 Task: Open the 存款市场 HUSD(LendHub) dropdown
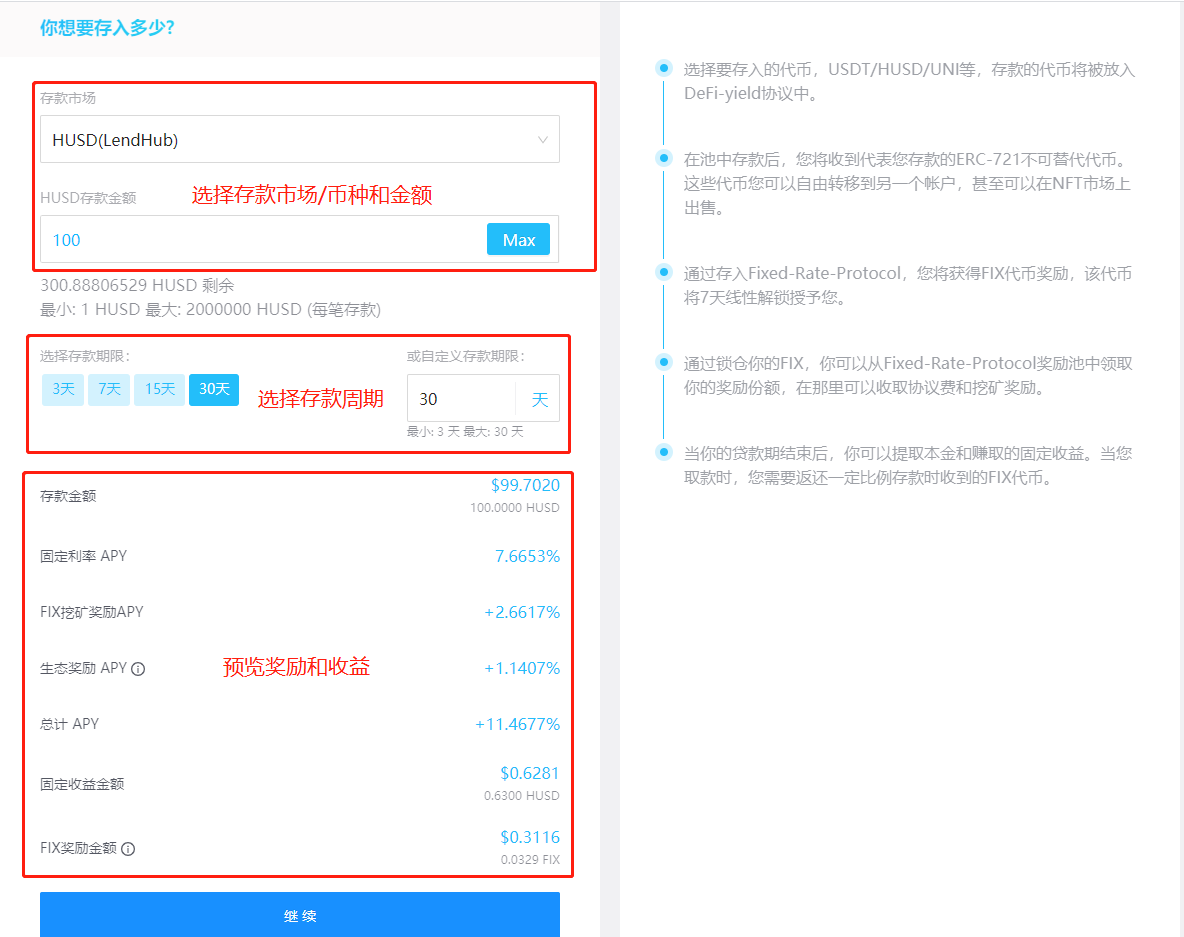click(300, 140)
